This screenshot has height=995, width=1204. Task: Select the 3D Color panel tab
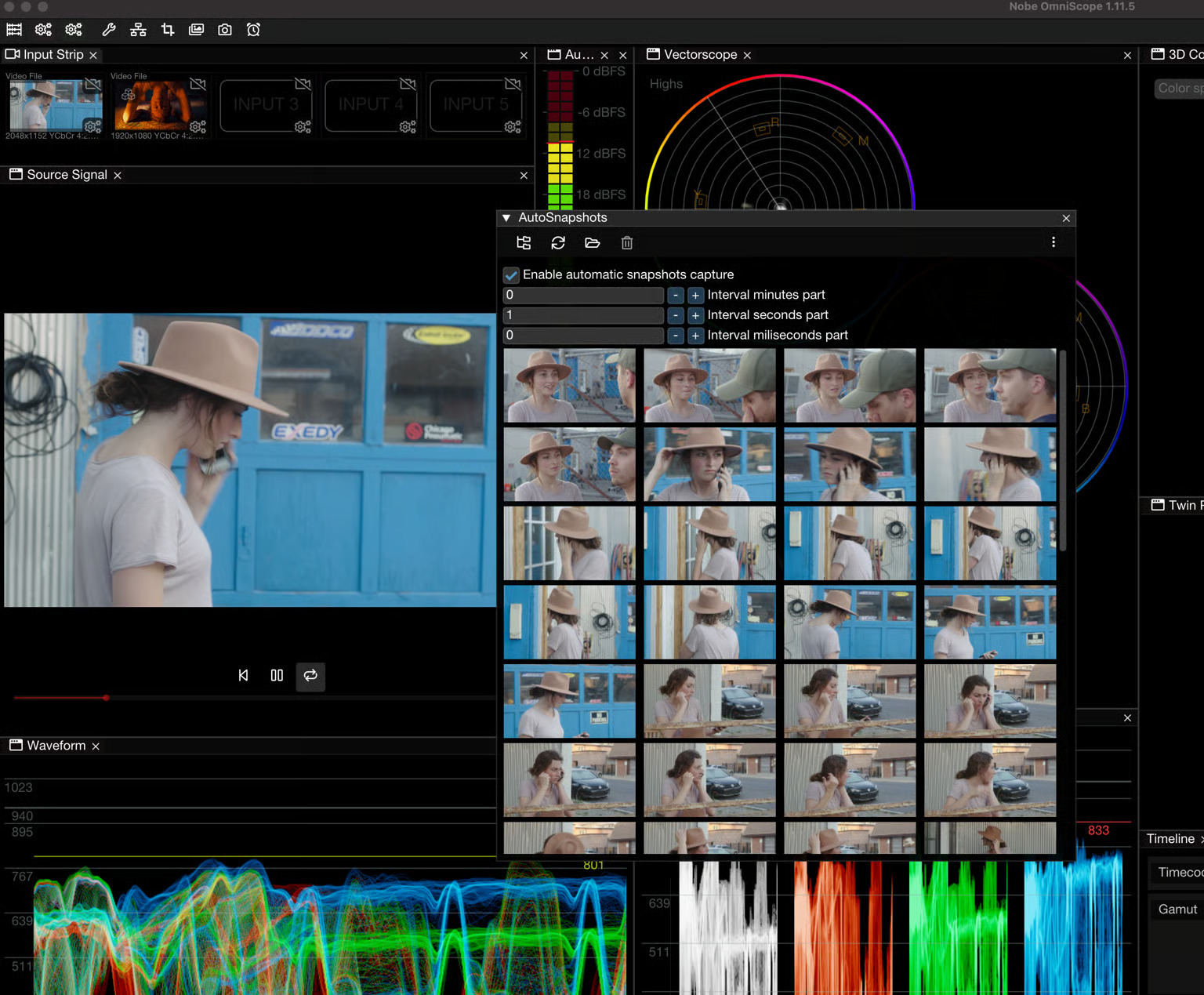pos(1177,55)
